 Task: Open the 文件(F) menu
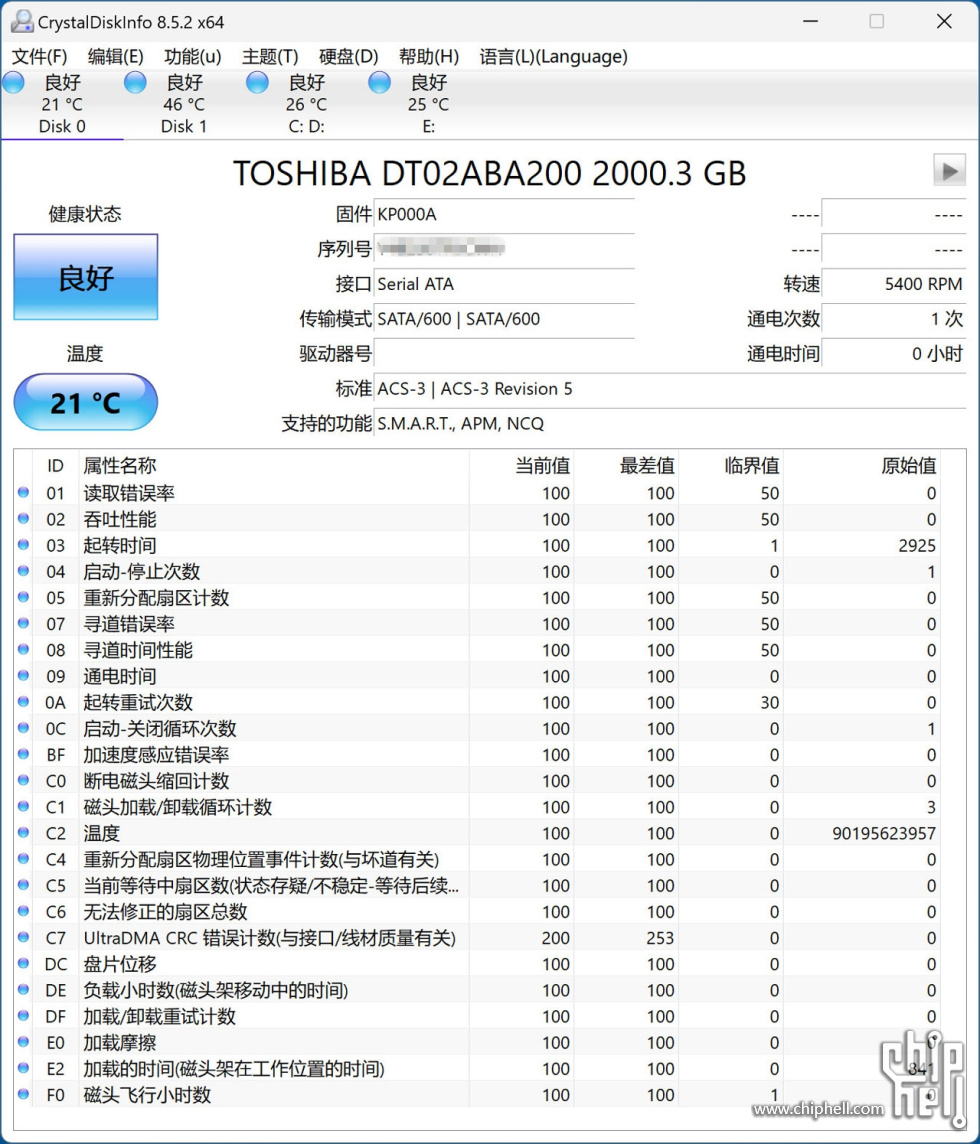tap(39, 56)
